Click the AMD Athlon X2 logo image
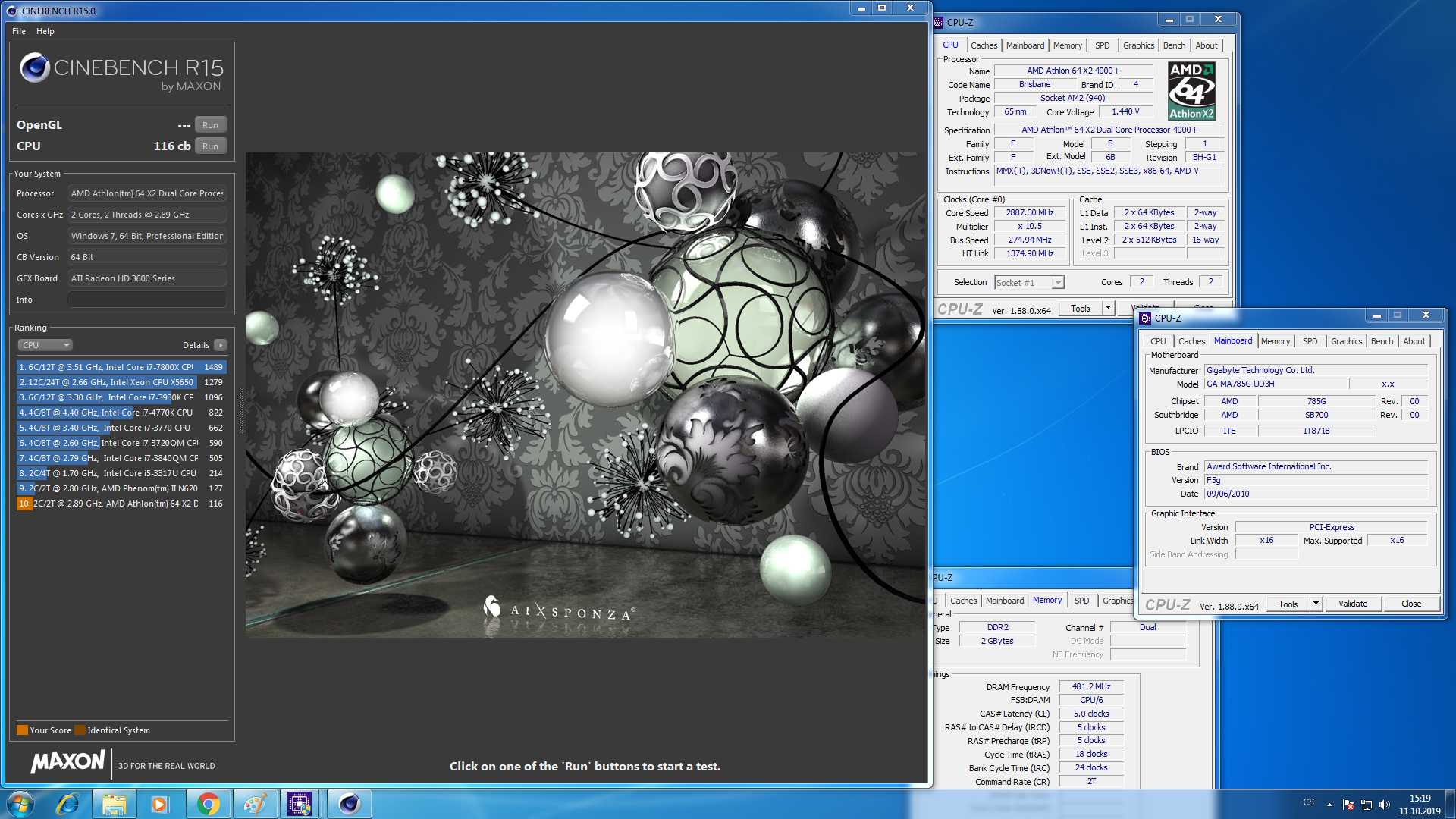Viewport: 1456px width, 819px height. point(1191,91)
